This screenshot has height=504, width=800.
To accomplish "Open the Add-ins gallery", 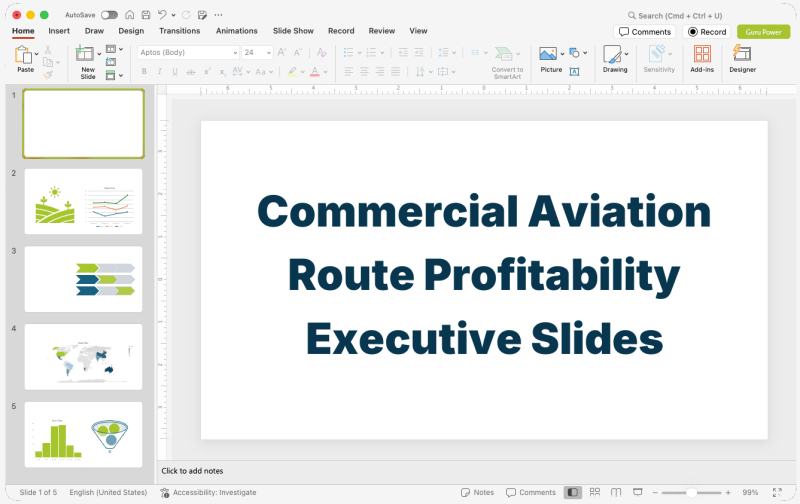I will 702,59.
